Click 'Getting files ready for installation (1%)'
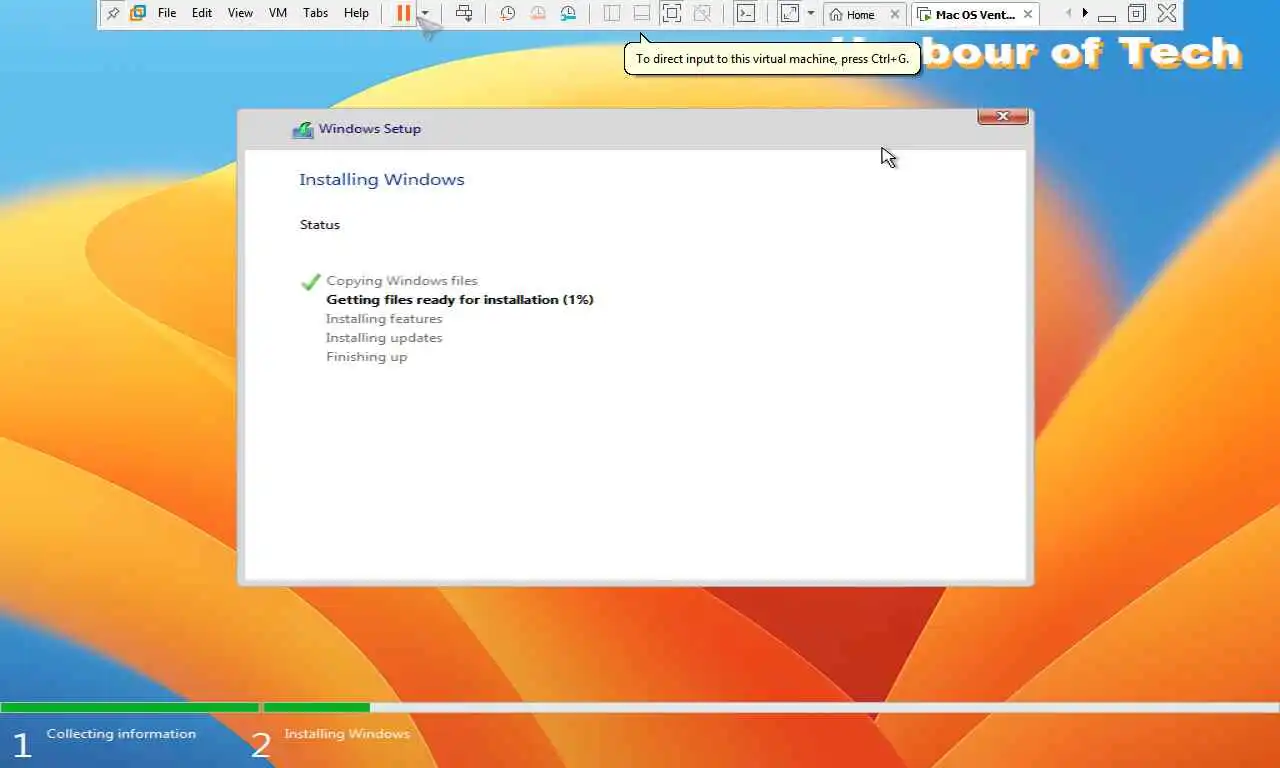This screenshot has height=768, width=1280. point(460,300)
